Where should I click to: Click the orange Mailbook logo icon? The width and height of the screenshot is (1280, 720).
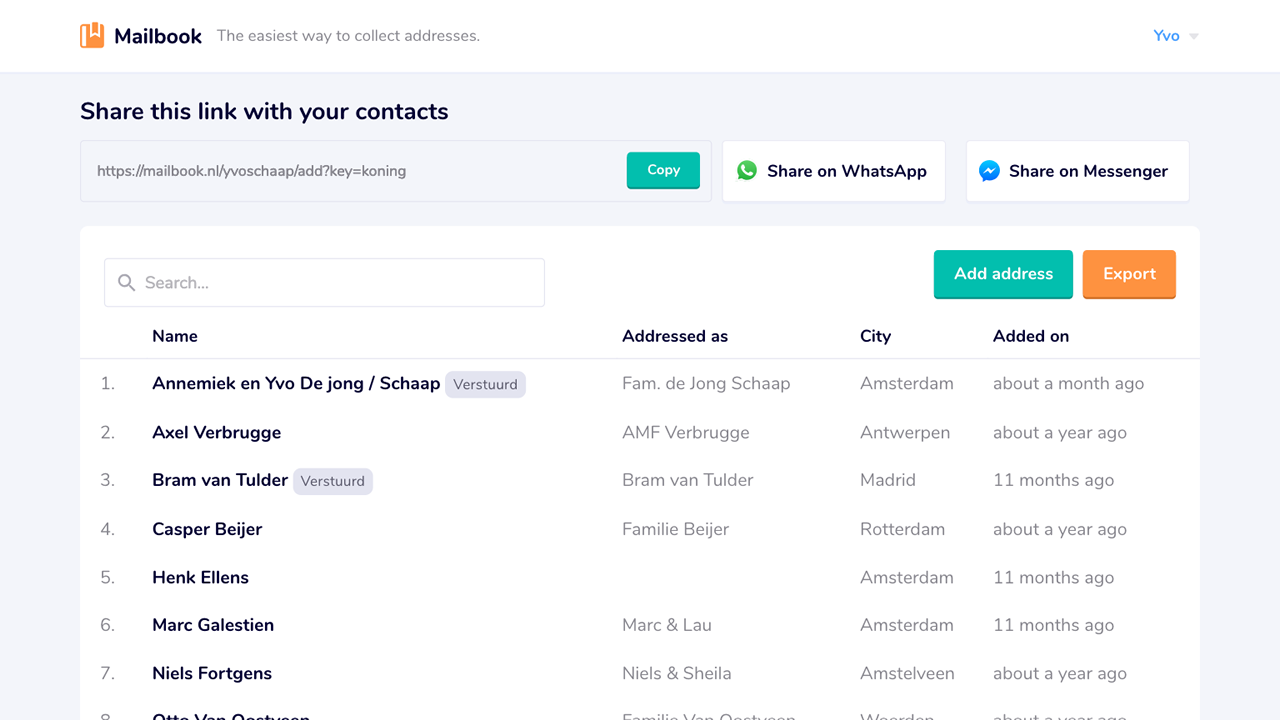(x=91, y=35)
